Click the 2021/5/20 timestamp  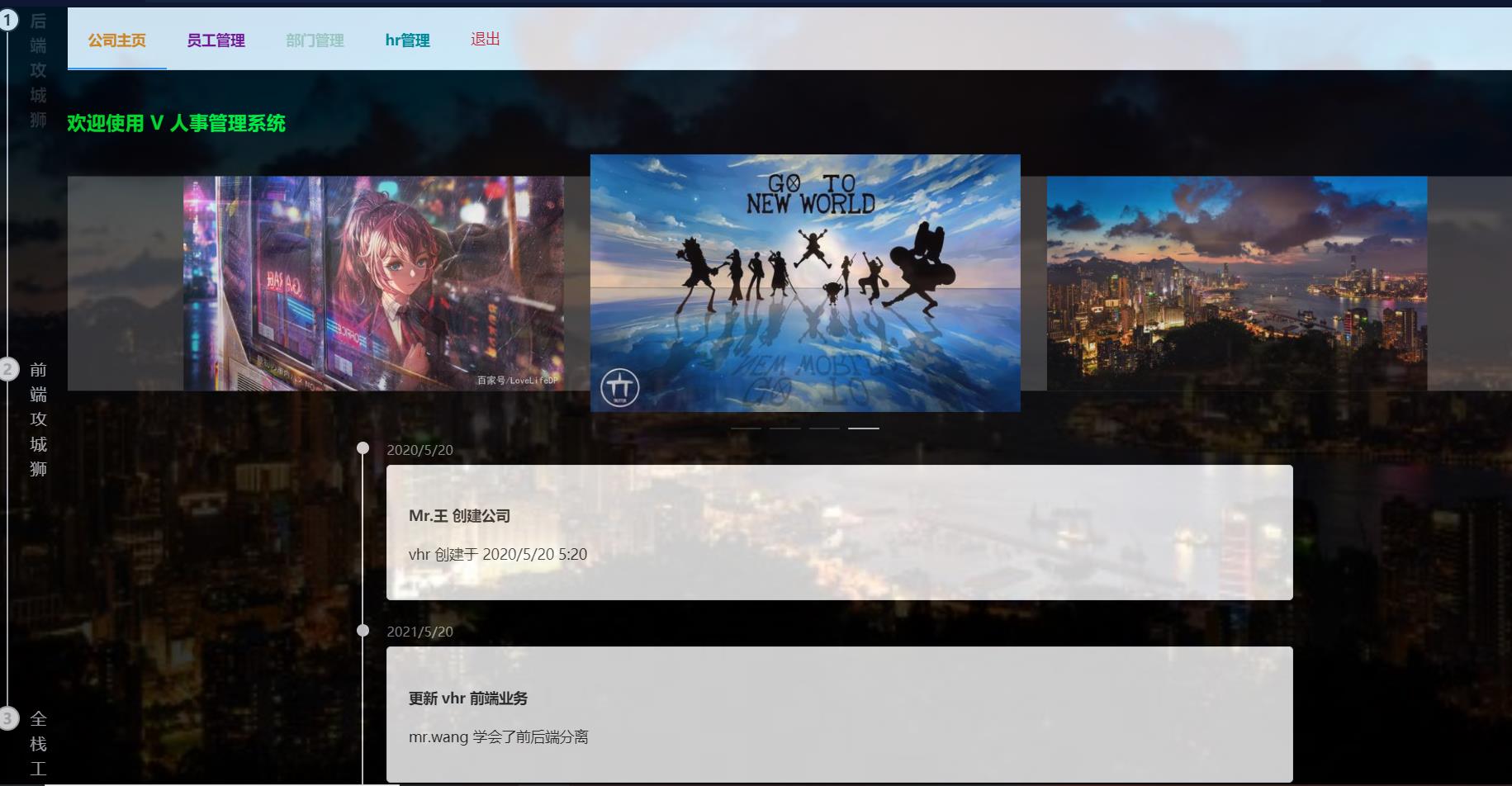tap(419, 632)
